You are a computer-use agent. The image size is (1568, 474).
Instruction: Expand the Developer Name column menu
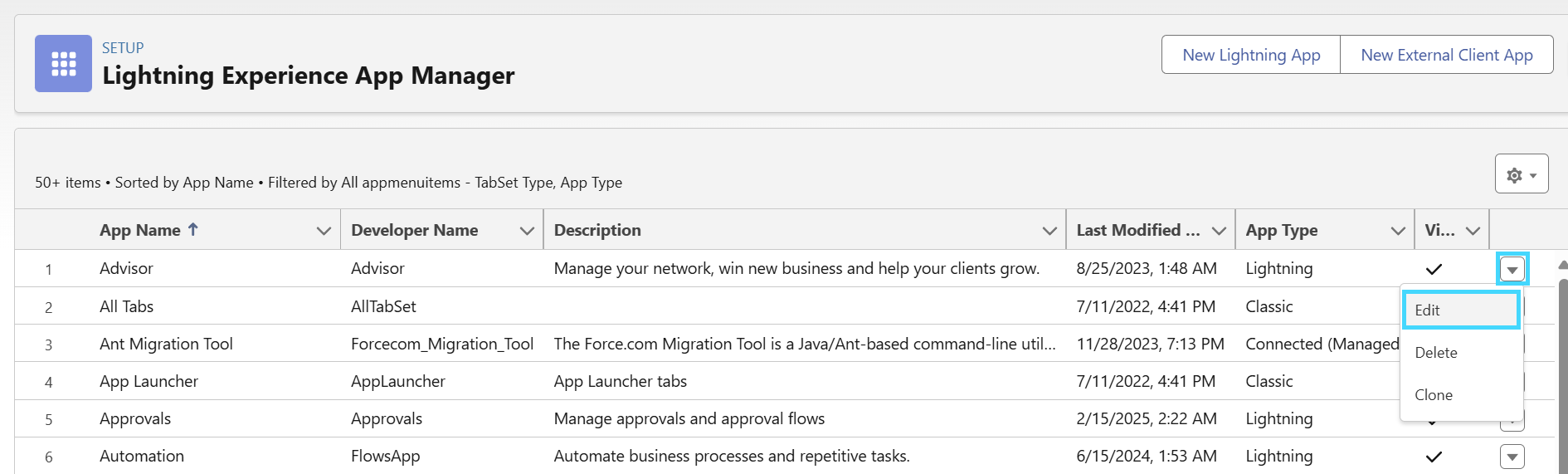coord(527,231)
